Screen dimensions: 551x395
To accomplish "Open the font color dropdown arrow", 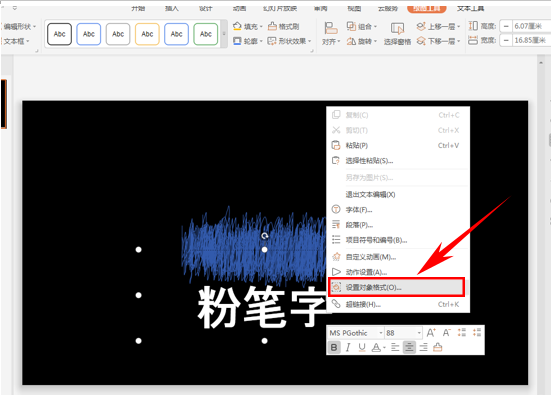I will point(384,348).
